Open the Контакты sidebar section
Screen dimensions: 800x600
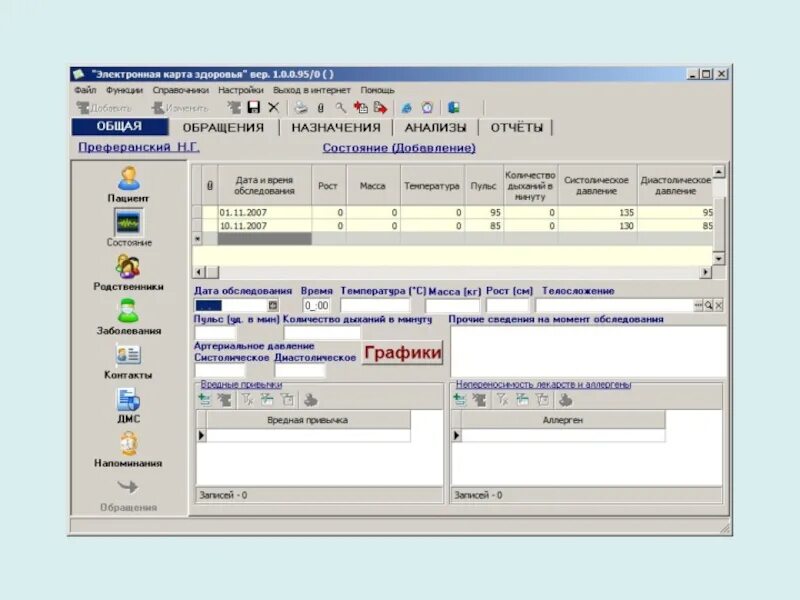128,361
